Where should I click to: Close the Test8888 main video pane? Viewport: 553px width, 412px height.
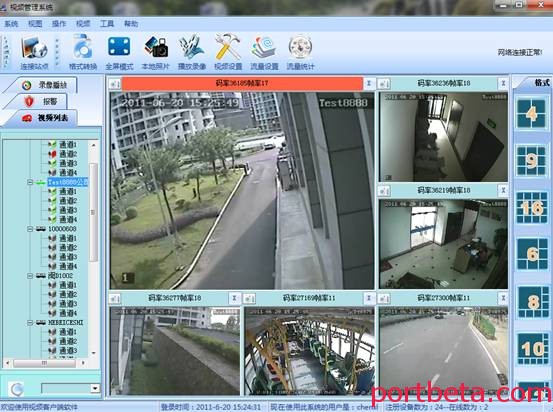coord(369,83)
